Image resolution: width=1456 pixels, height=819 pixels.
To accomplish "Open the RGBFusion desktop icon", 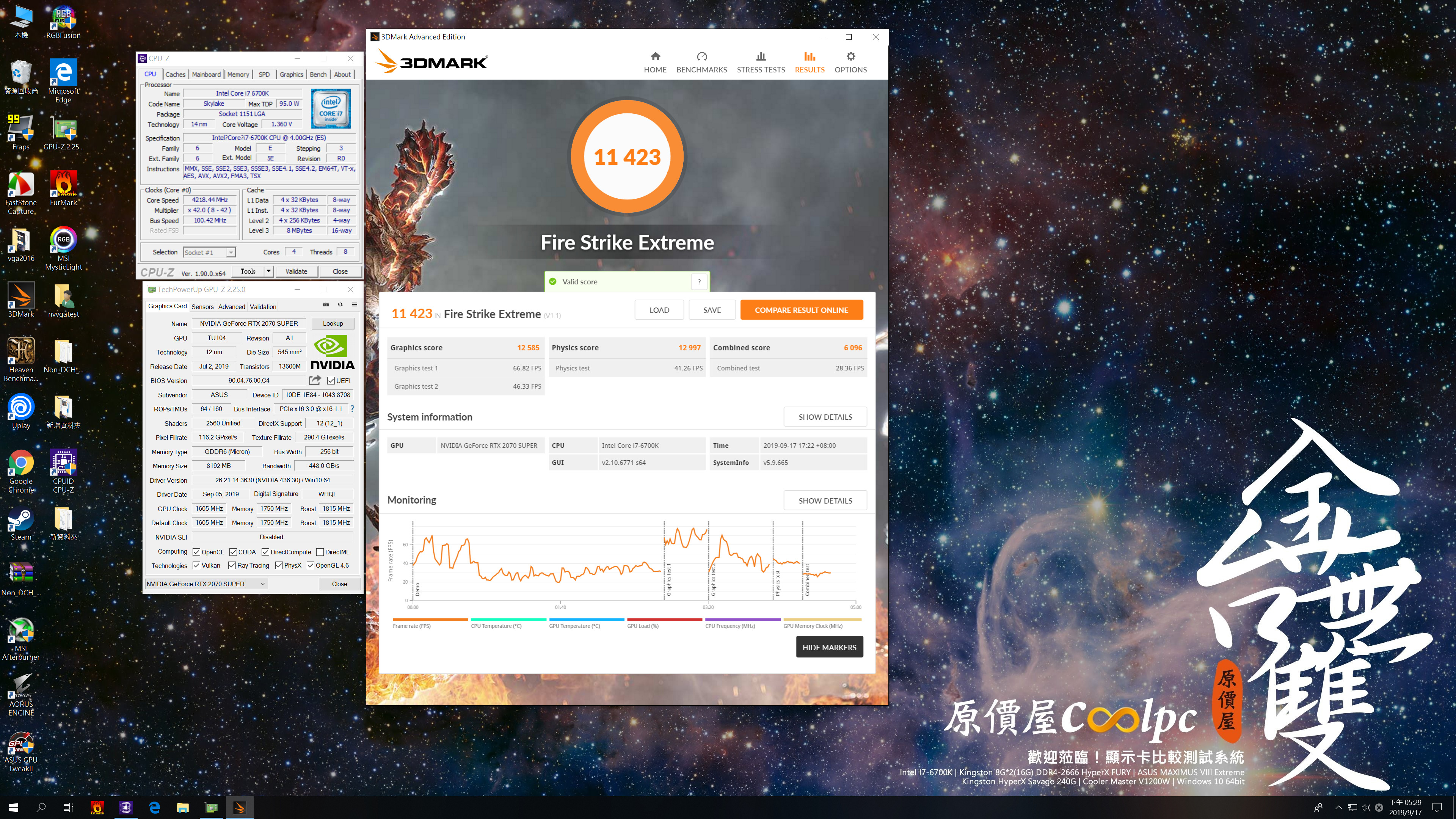I will [63, 23].
